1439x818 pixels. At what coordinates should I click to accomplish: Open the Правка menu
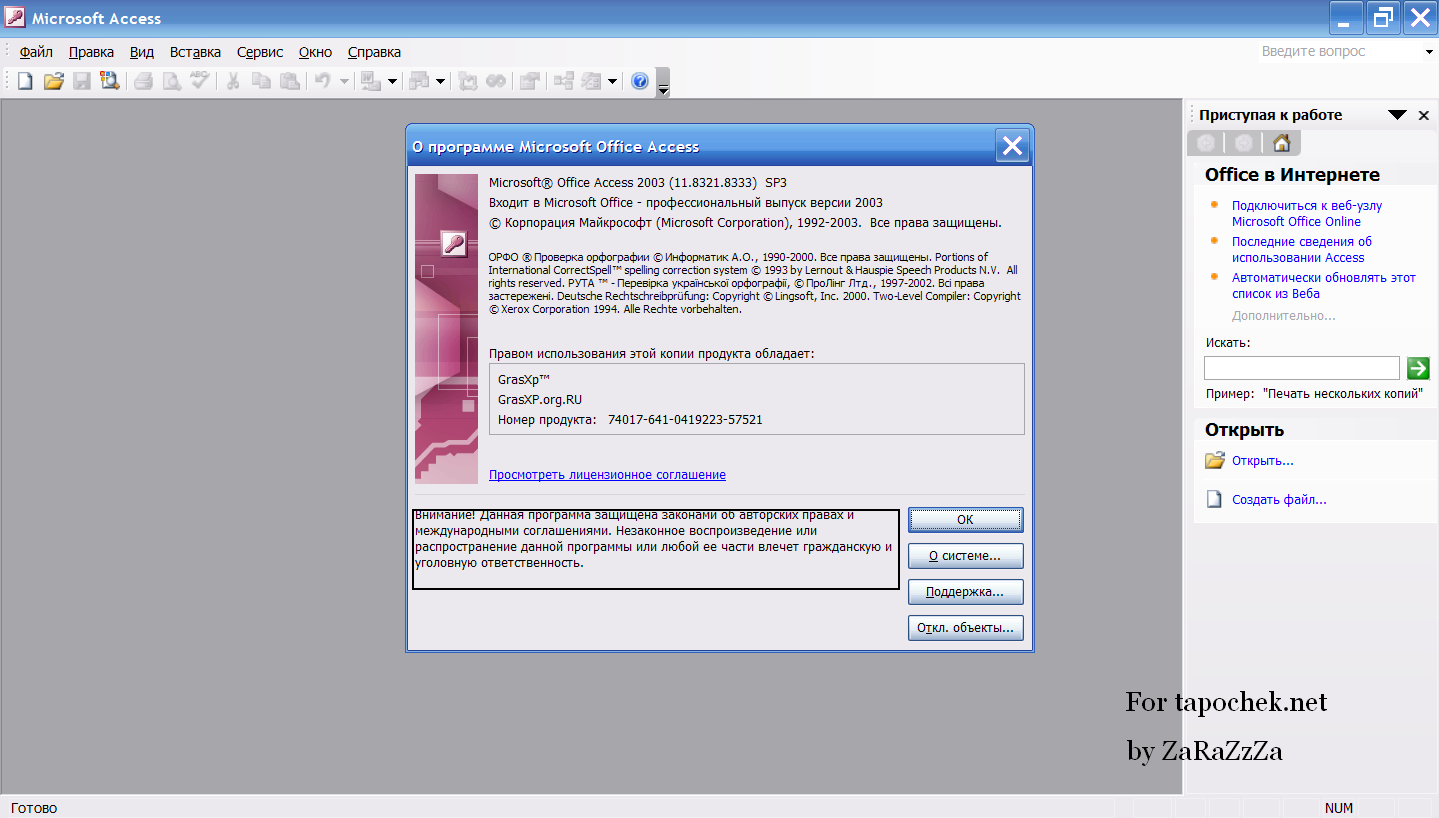(x=91, y=52)
